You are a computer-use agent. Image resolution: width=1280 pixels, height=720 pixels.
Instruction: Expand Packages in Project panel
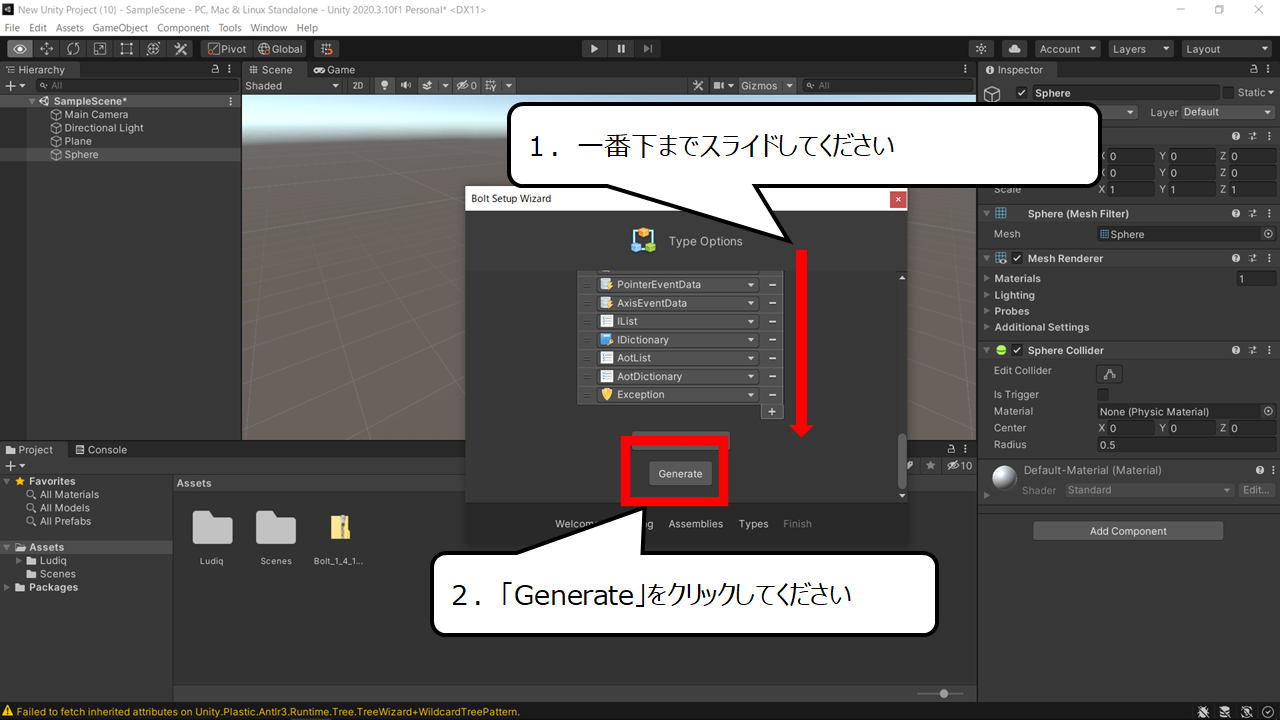[9, 588]
